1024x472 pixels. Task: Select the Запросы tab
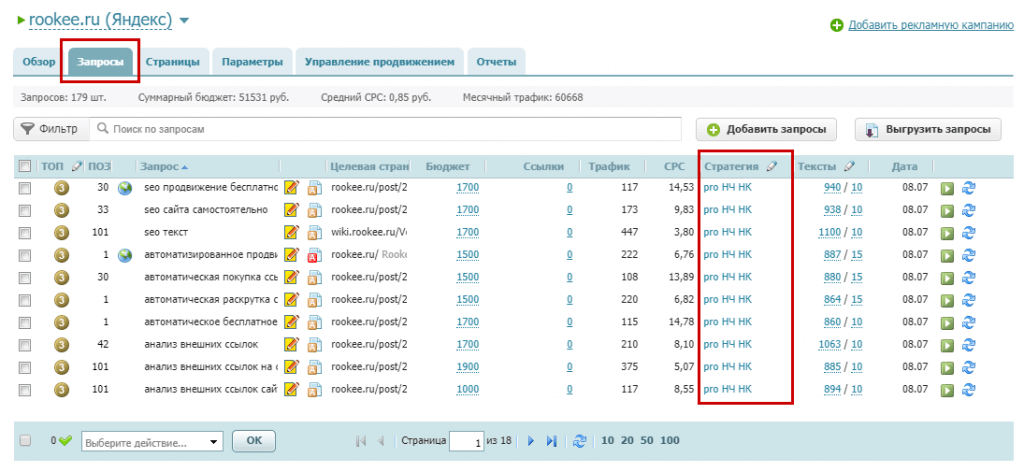point(100,63)
